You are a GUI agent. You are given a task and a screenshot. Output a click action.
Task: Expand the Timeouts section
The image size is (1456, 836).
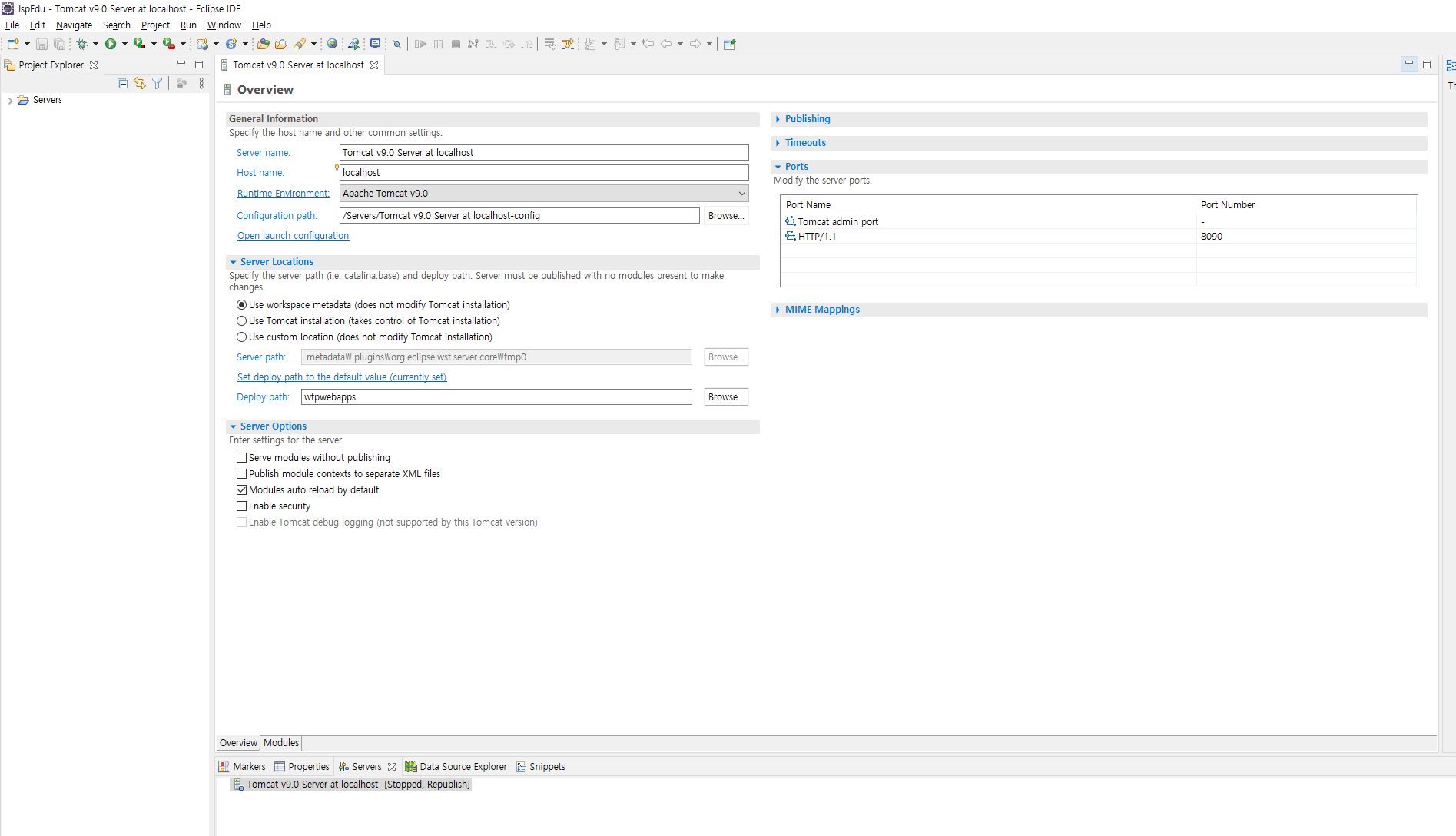click(778, 143)
